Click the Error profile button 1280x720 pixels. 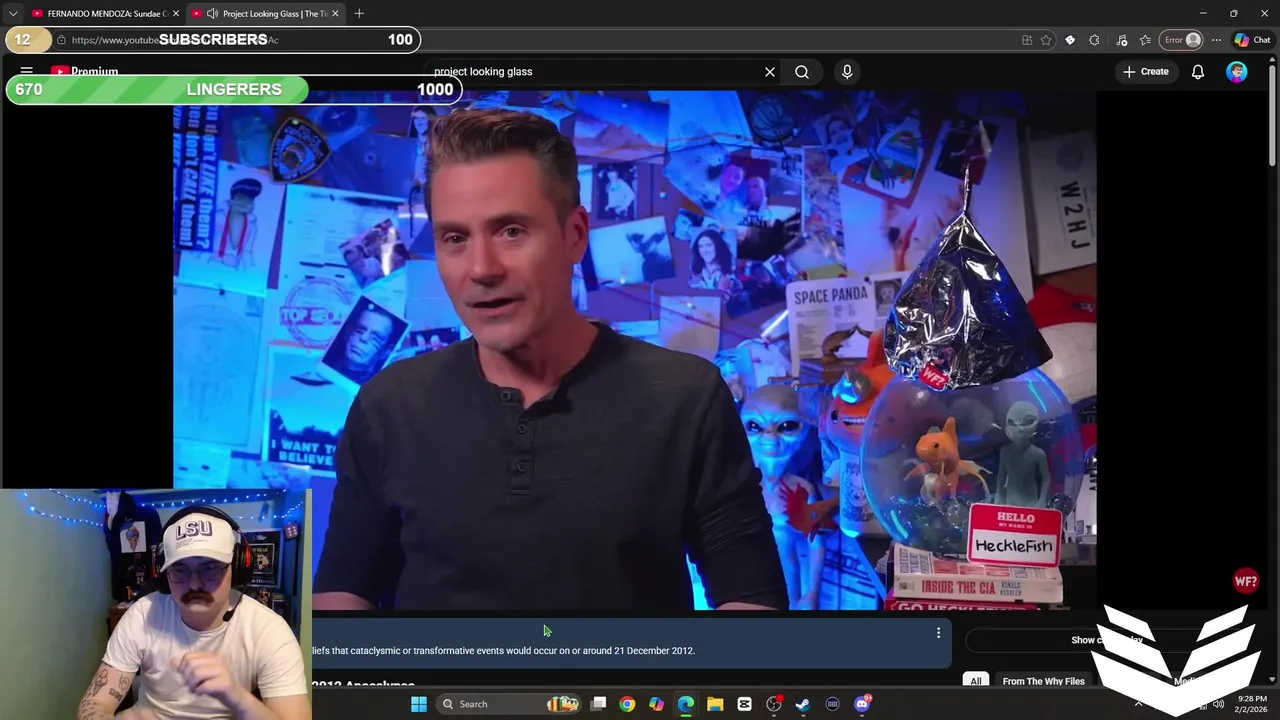pos(1181,40)
